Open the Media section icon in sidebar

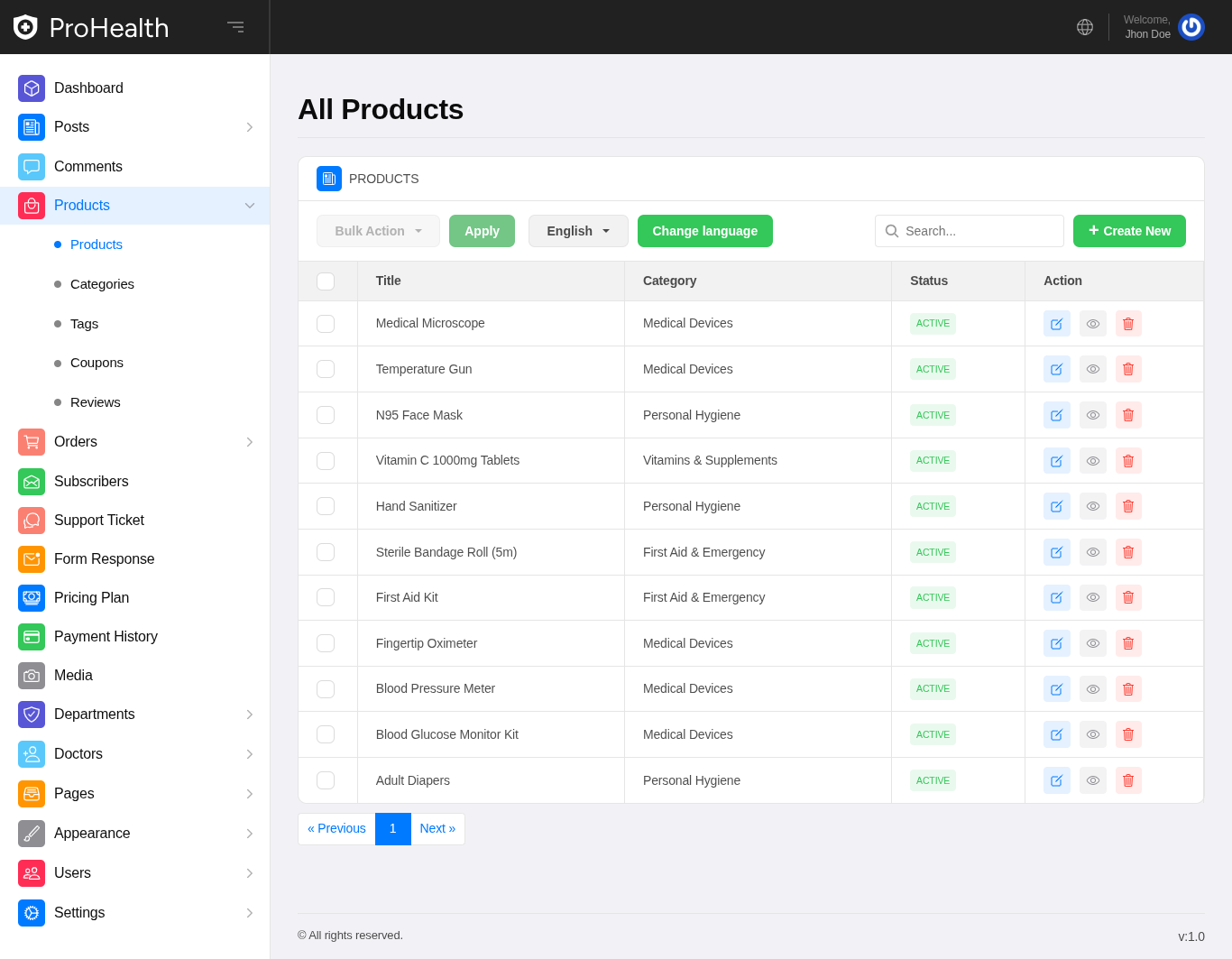[32, 676]
